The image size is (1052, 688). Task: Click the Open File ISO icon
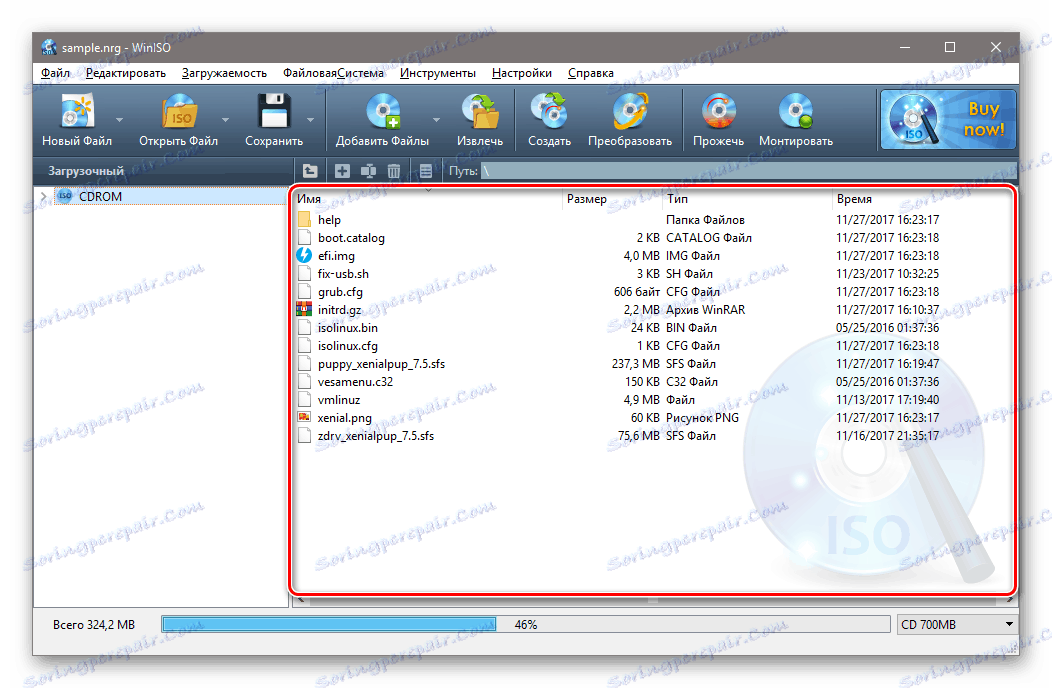(179, 111)
